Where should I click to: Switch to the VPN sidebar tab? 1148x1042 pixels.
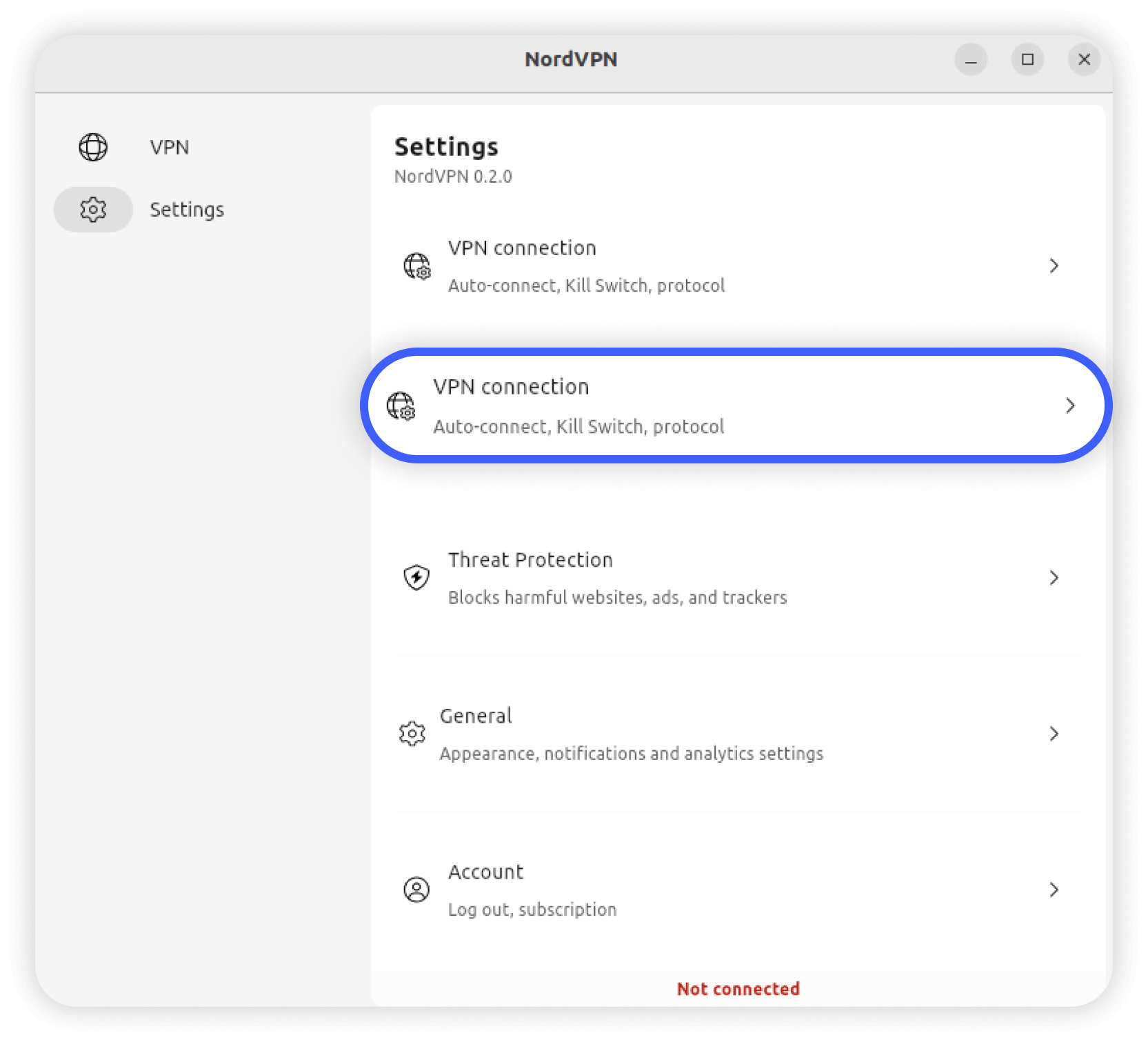[170, 148]
